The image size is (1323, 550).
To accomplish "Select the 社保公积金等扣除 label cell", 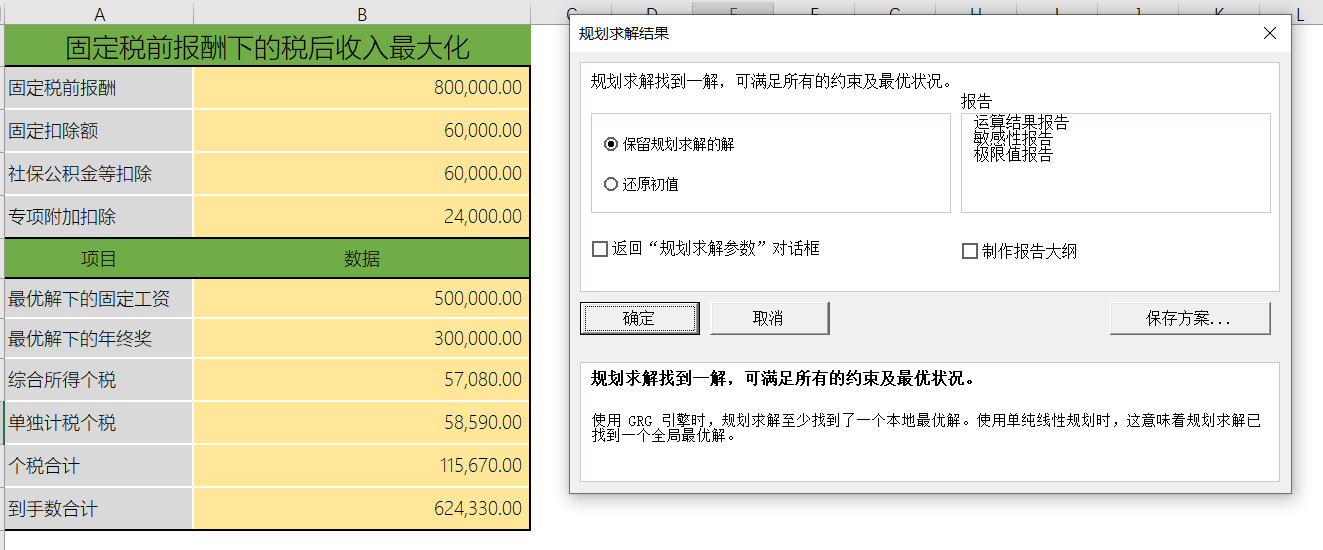I will pyautogui.click(x=99, y=174).
